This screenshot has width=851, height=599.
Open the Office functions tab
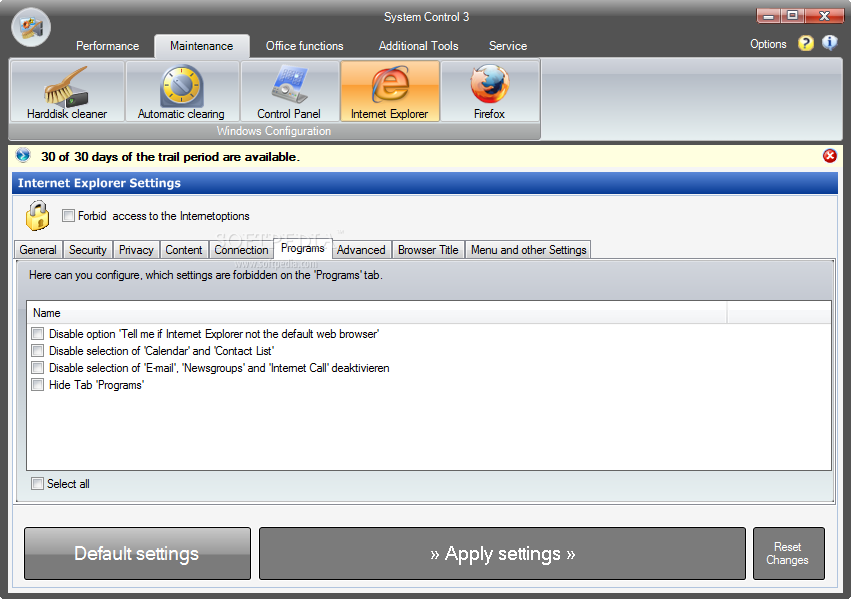(x=304, y=46)
